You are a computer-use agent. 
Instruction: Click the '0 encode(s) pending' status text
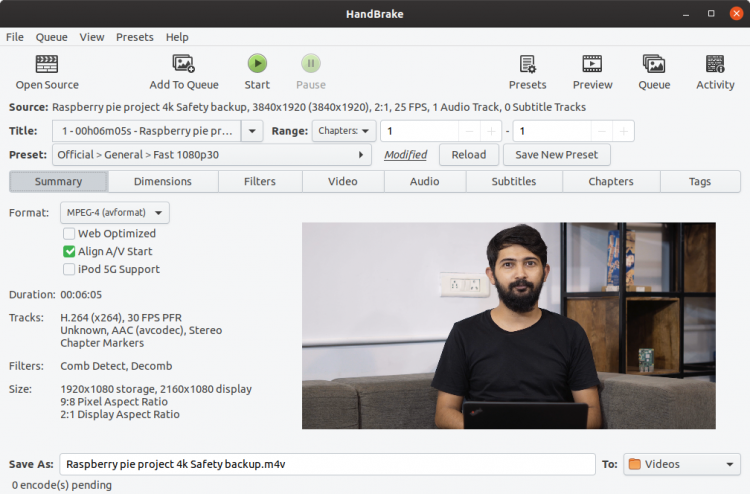click(62, 485)
